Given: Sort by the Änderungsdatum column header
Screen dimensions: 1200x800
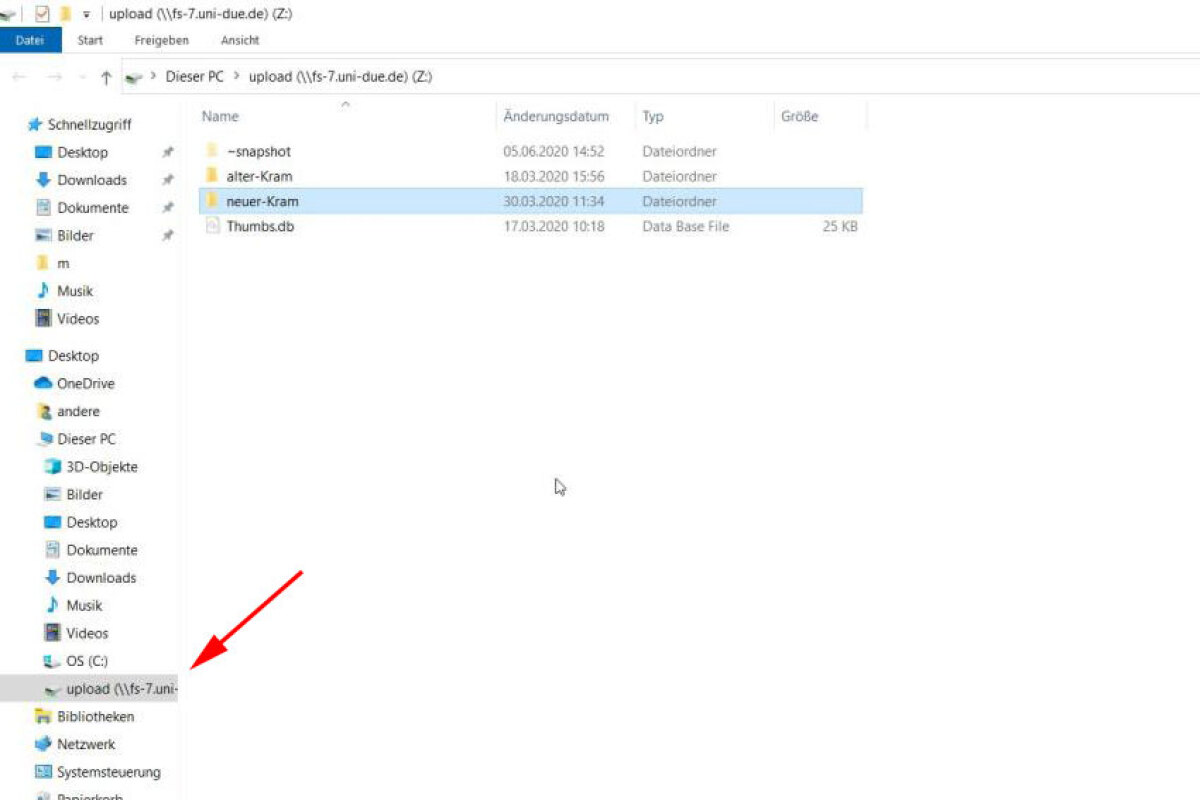Looking at the screenshot, I should point(556,116).
